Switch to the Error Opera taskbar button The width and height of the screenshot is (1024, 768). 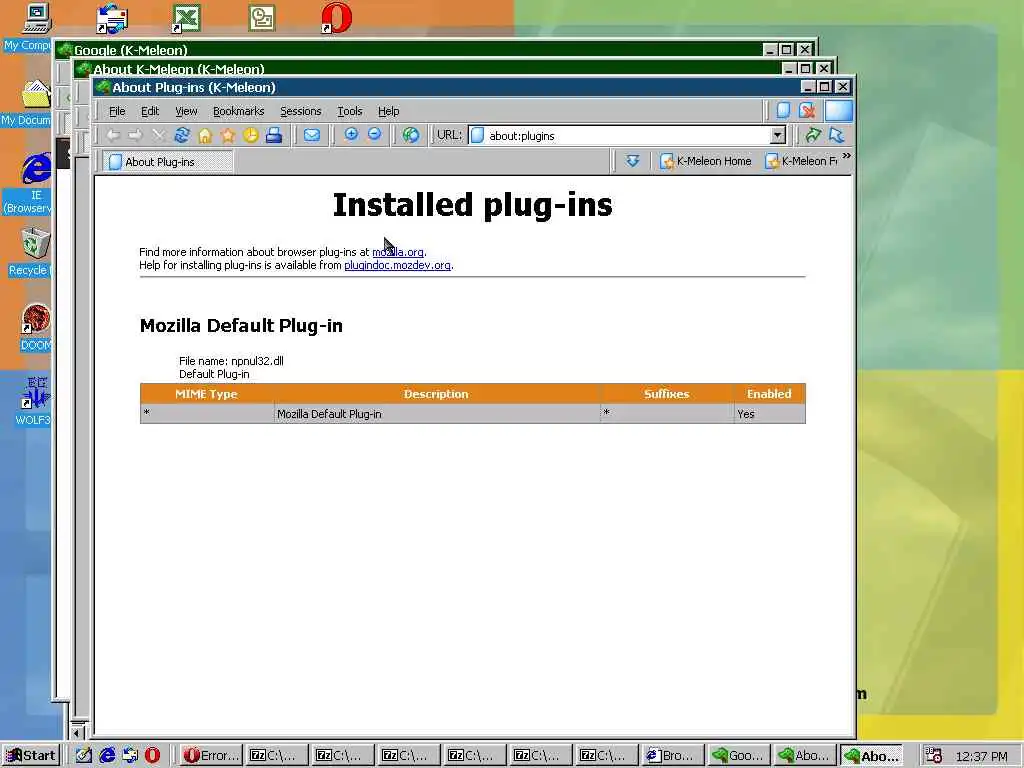211,756
